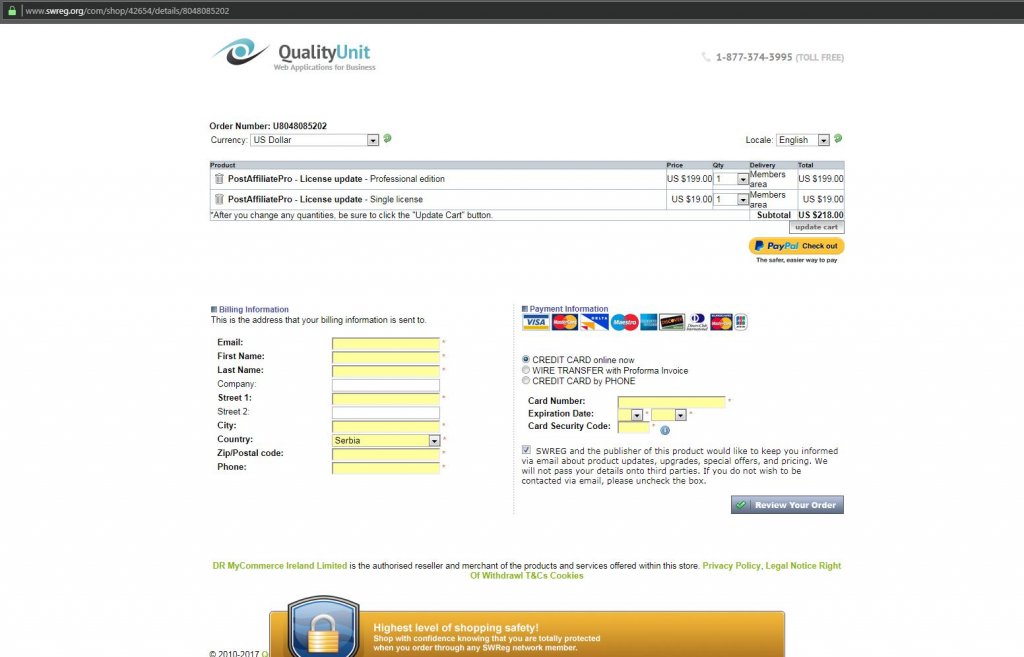This screenshot has height=657, width=1024.
Task: Click the EuroCard MasterCard logo
Action: tap(721, 322)
